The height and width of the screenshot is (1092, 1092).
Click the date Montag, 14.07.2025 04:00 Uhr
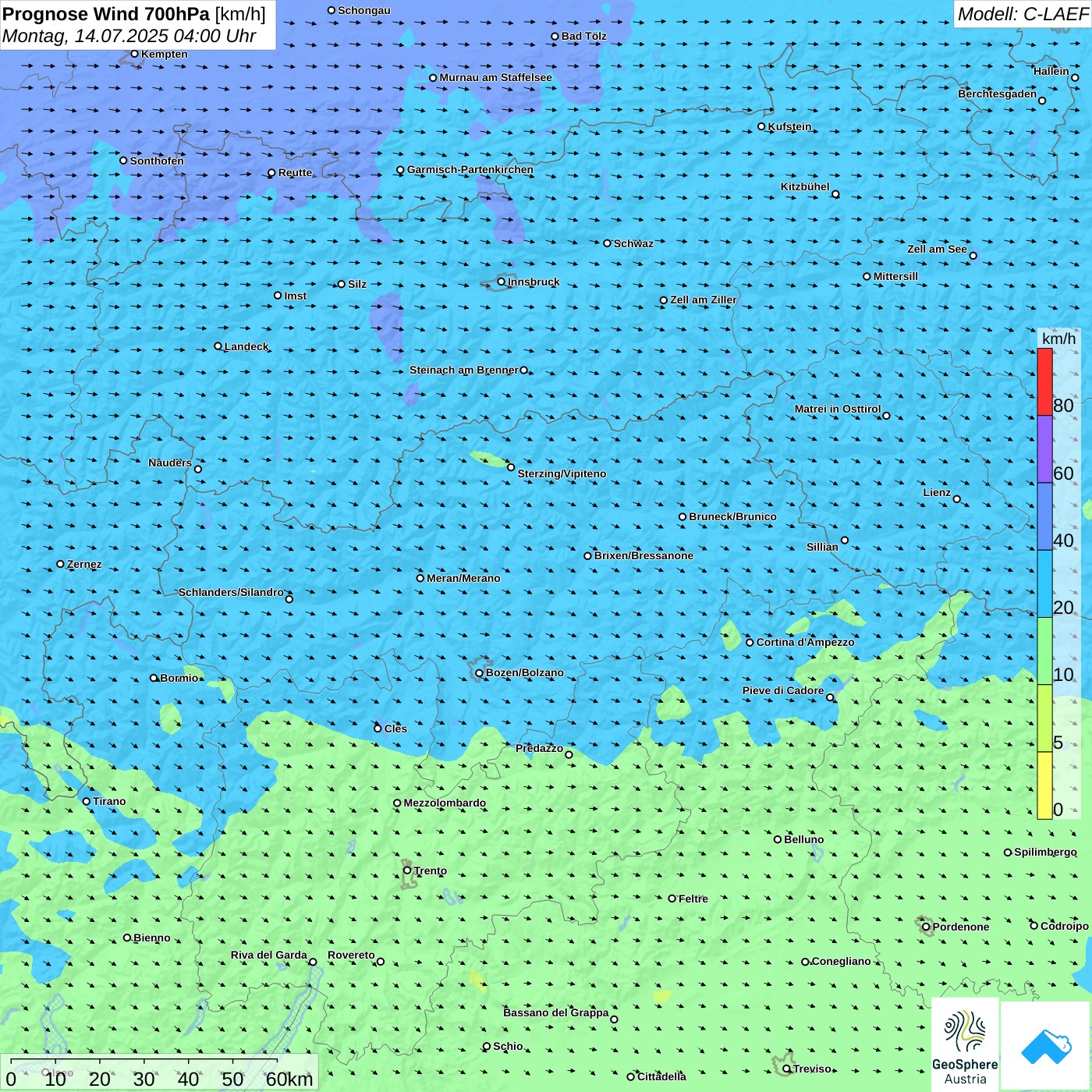129,36
